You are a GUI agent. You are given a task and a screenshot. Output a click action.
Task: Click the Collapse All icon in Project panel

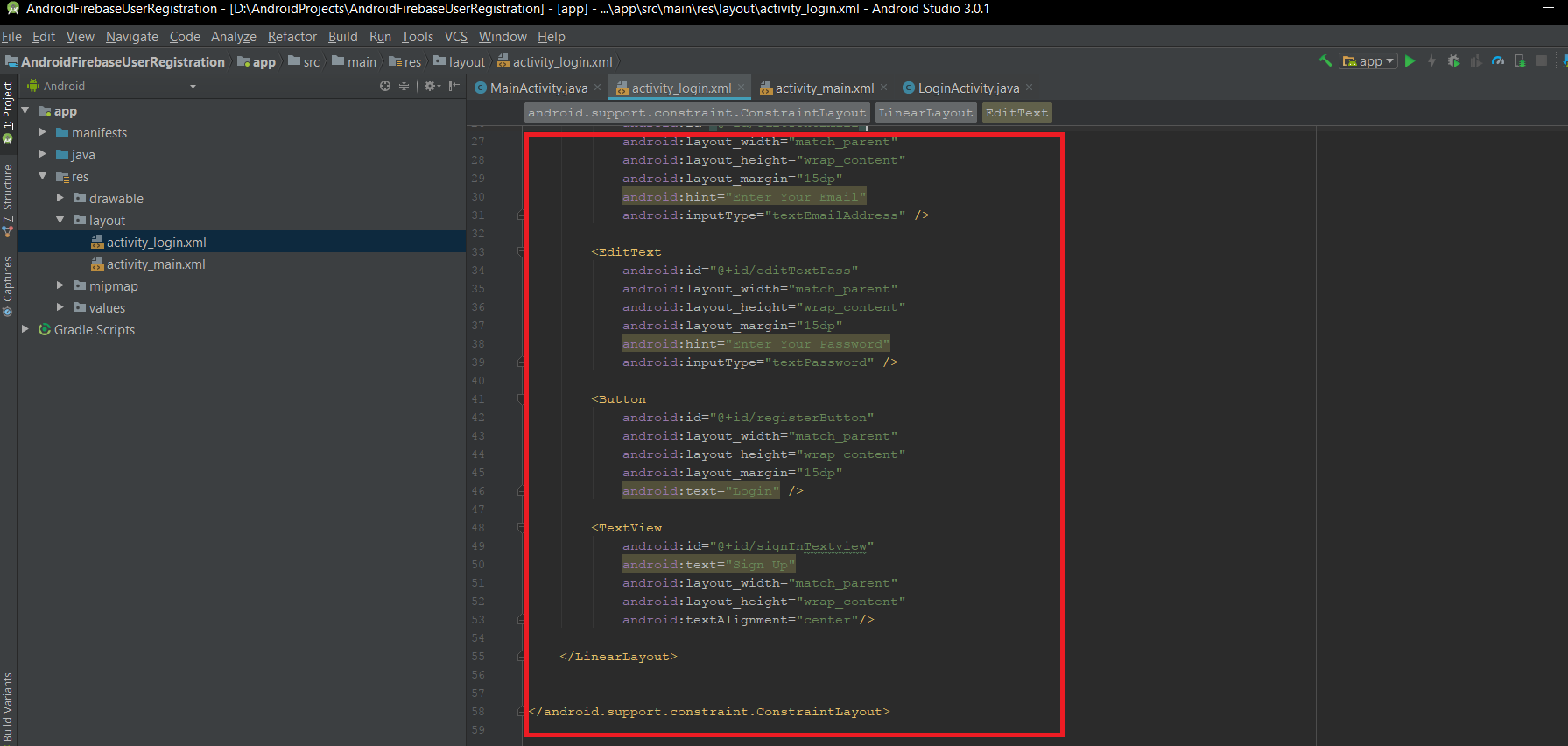point(404,86)
